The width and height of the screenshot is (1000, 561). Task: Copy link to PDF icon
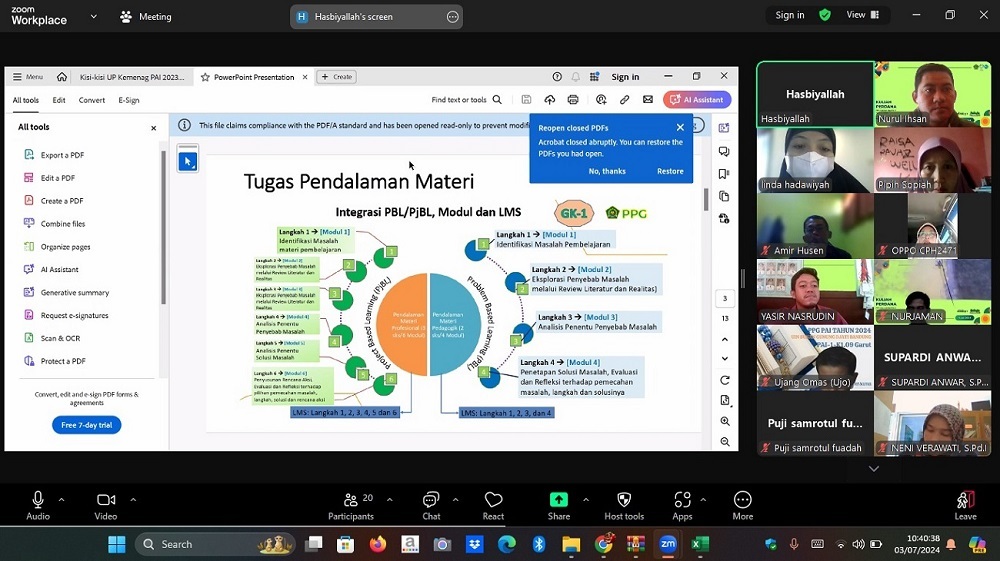(624, 99)
